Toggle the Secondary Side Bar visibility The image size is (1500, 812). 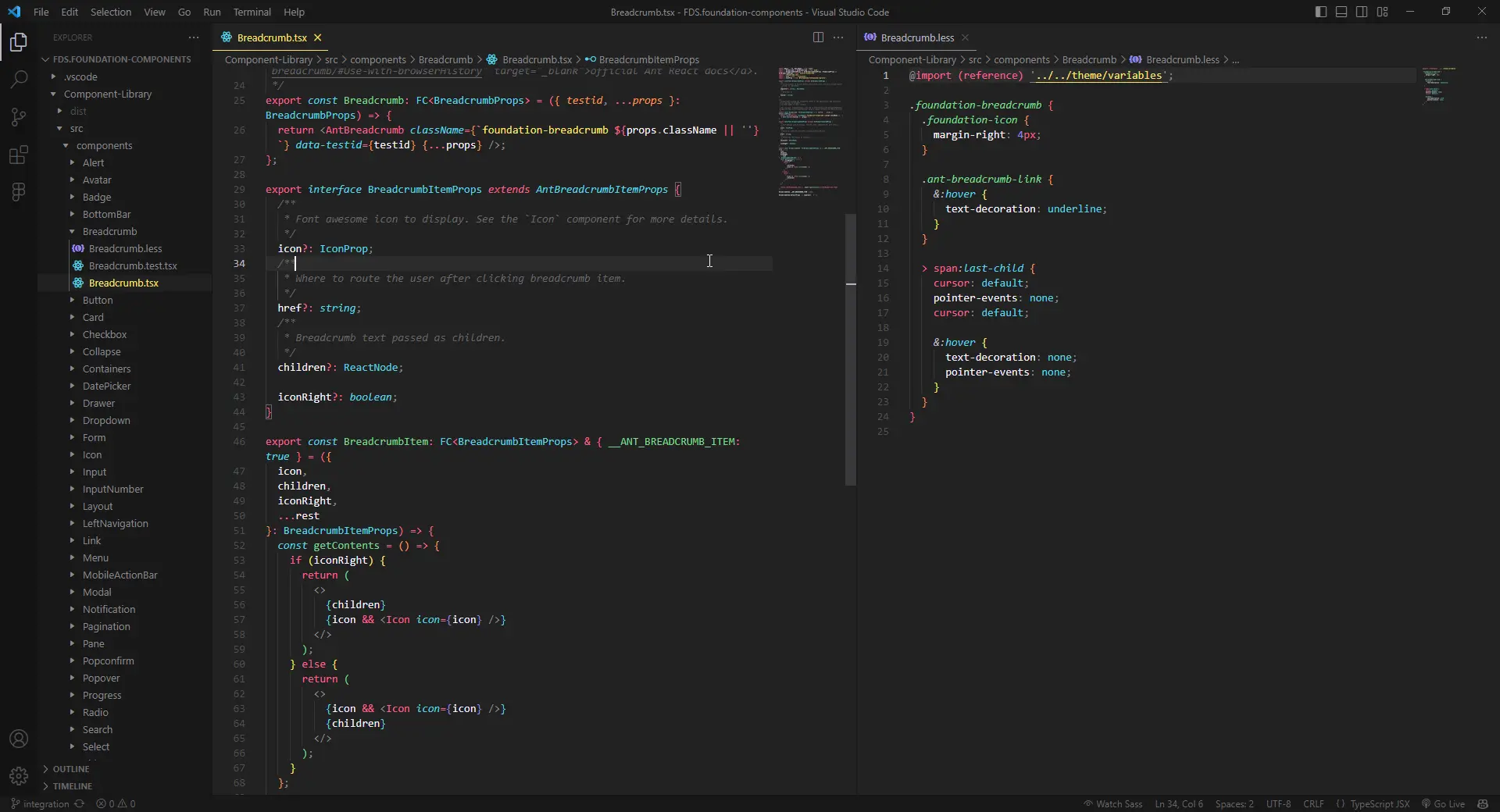[x=1362, y=12]
